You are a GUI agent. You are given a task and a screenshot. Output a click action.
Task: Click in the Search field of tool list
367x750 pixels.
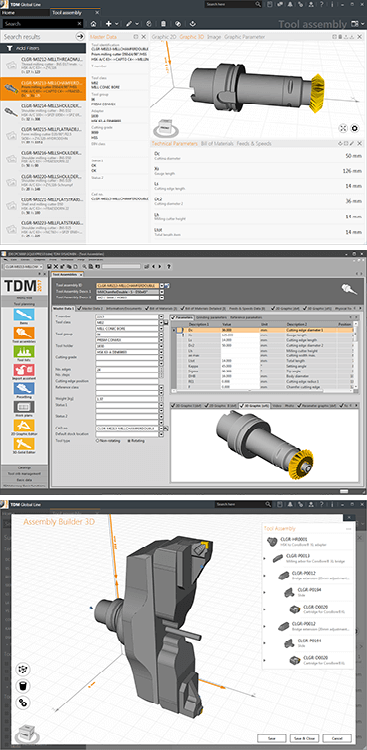pos(42,23)
